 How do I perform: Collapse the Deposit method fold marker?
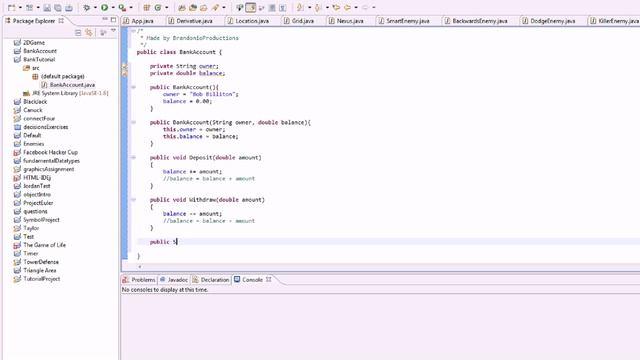tap(133, 157)
